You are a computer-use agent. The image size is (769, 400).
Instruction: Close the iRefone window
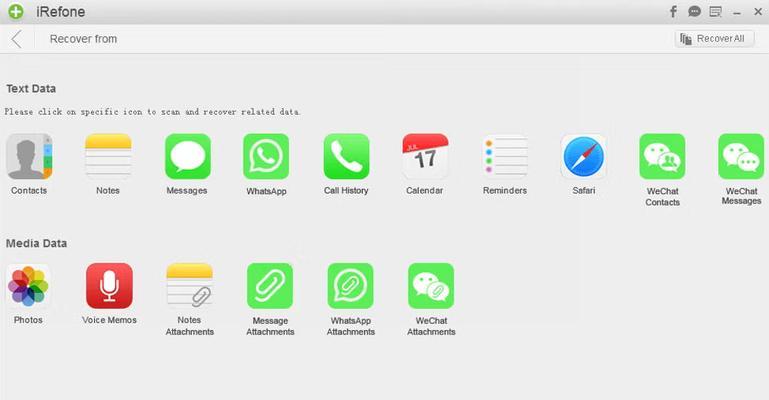pyautogui.click(x=758, y=11)
